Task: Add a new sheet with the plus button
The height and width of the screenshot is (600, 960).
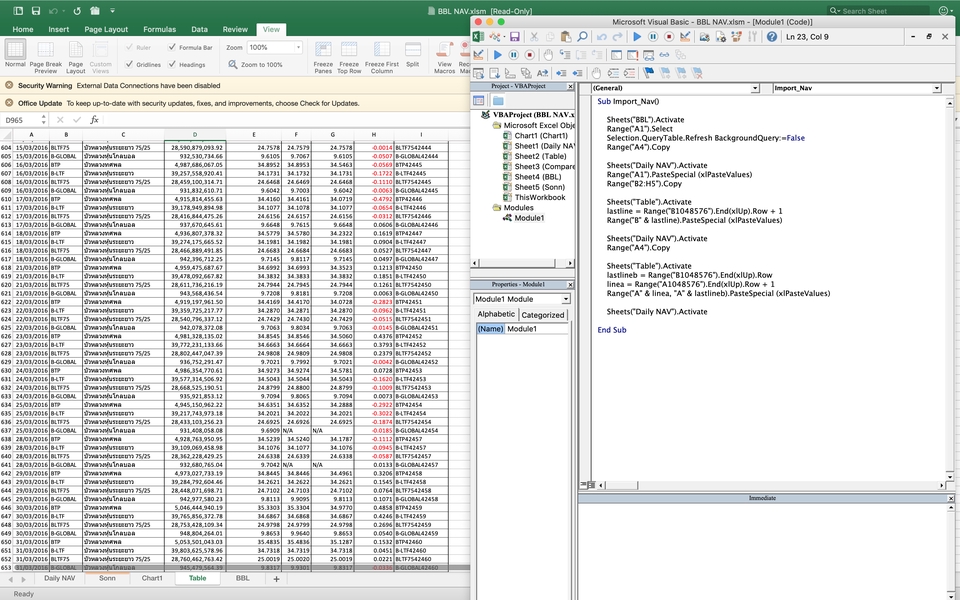Action: point(276,579)
